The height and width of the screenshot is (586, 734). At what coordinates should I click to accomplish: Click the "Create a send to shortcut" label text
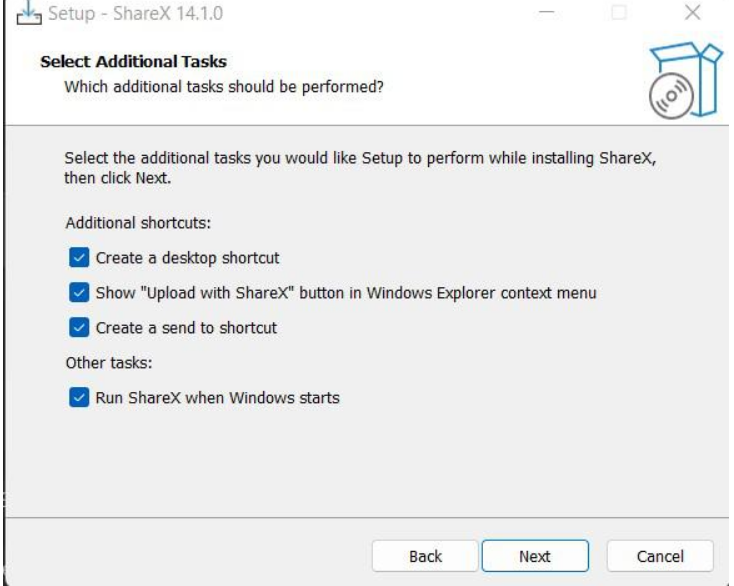(x=186, y=328)
